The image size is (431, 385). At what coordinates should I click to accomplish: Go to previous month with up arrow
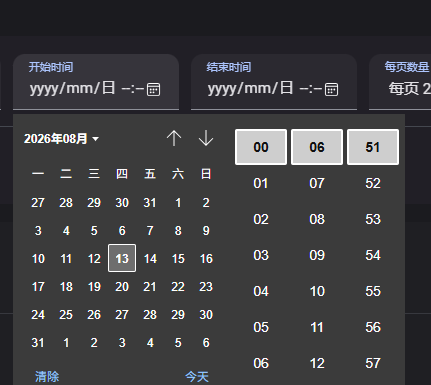[174, 138]
